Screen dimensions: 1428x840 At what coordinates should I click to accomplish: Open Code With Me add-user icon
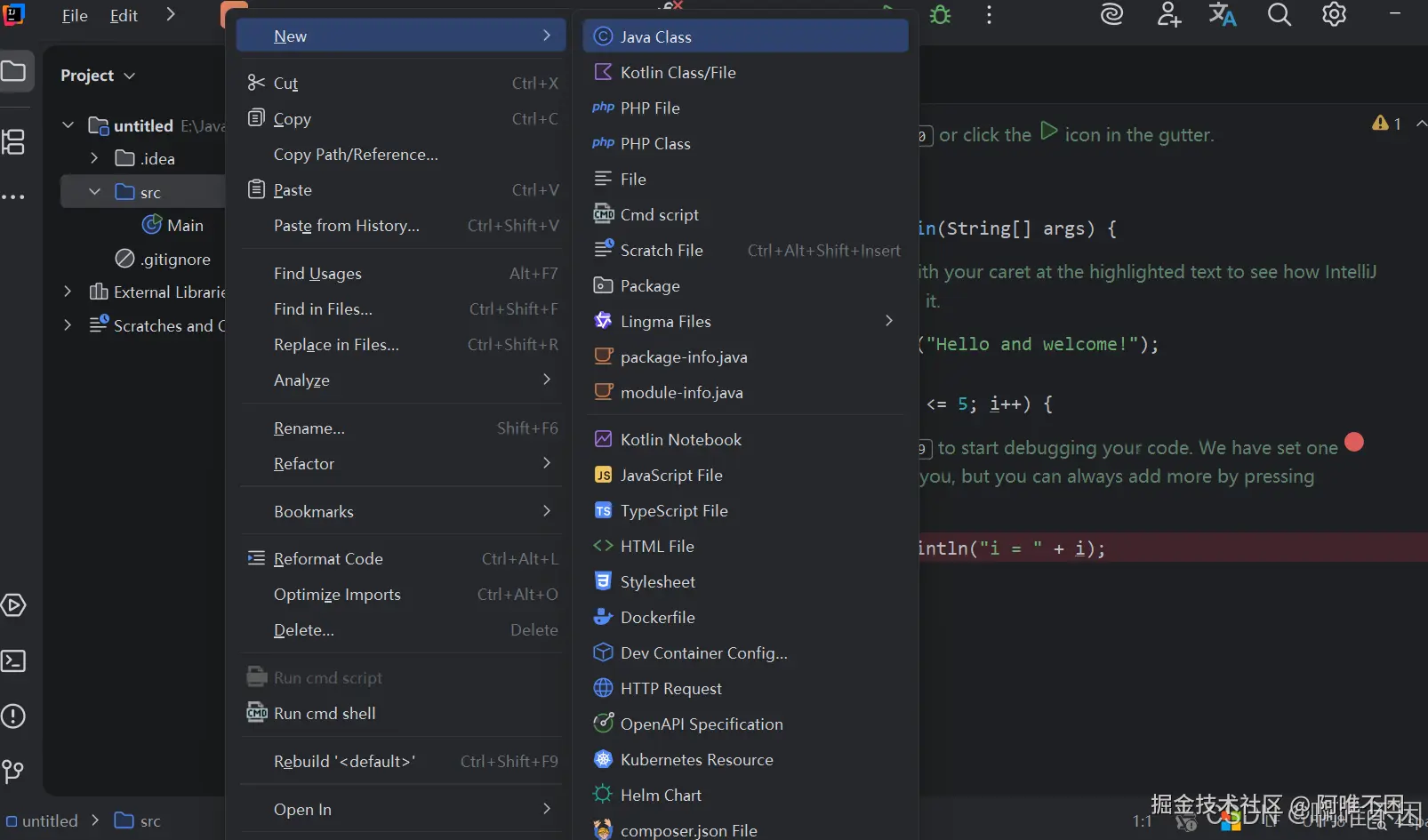point(1168,15)
